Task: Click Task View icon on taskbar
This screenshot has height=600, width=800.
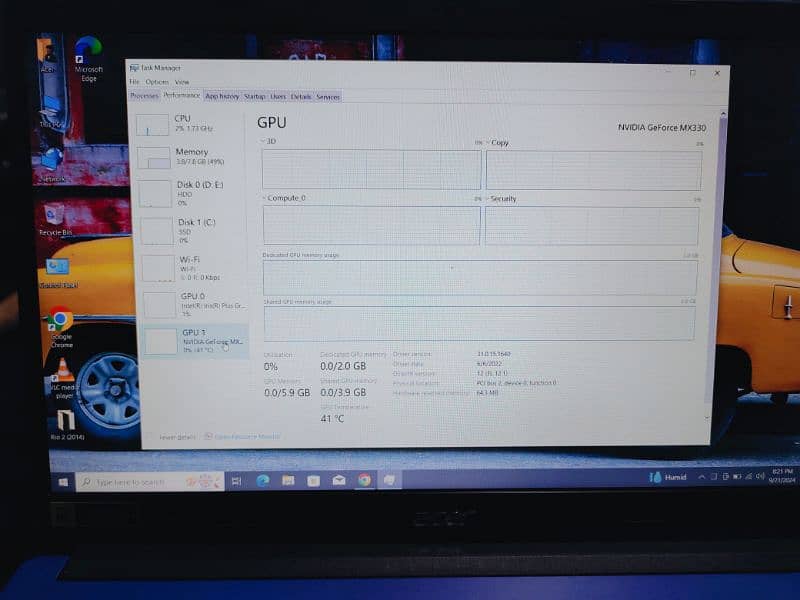Action: click(237, 481)
